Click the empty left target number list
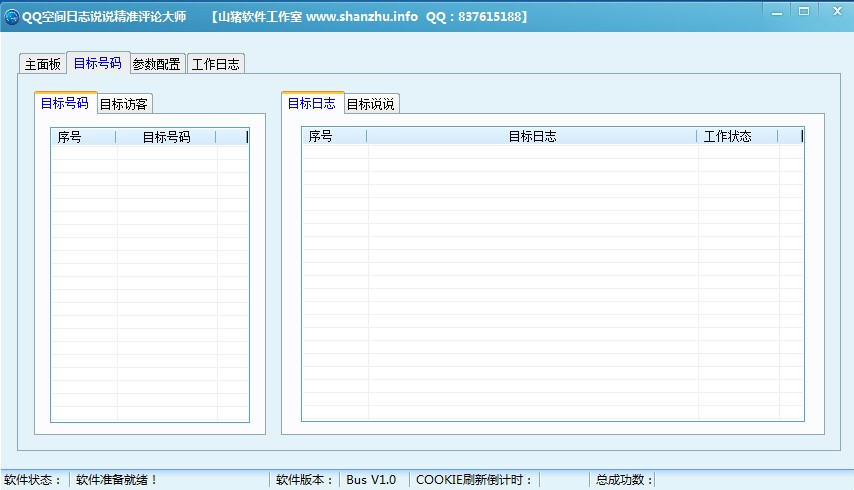 click(149, 280)
